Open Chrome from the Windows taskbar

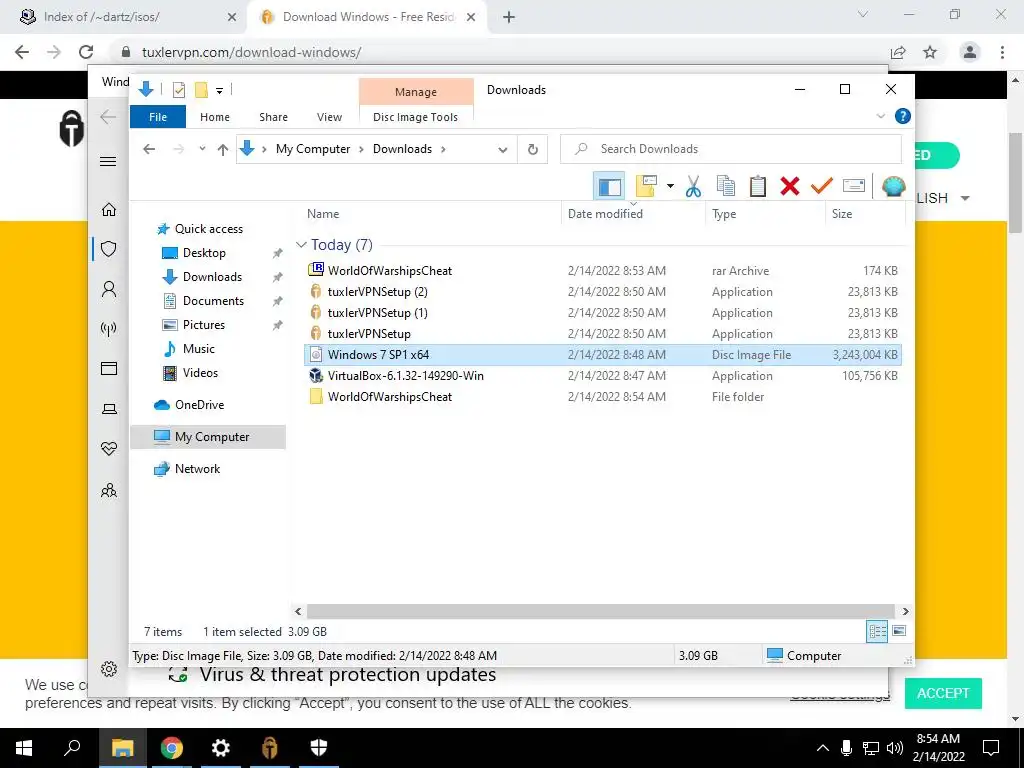172,748
